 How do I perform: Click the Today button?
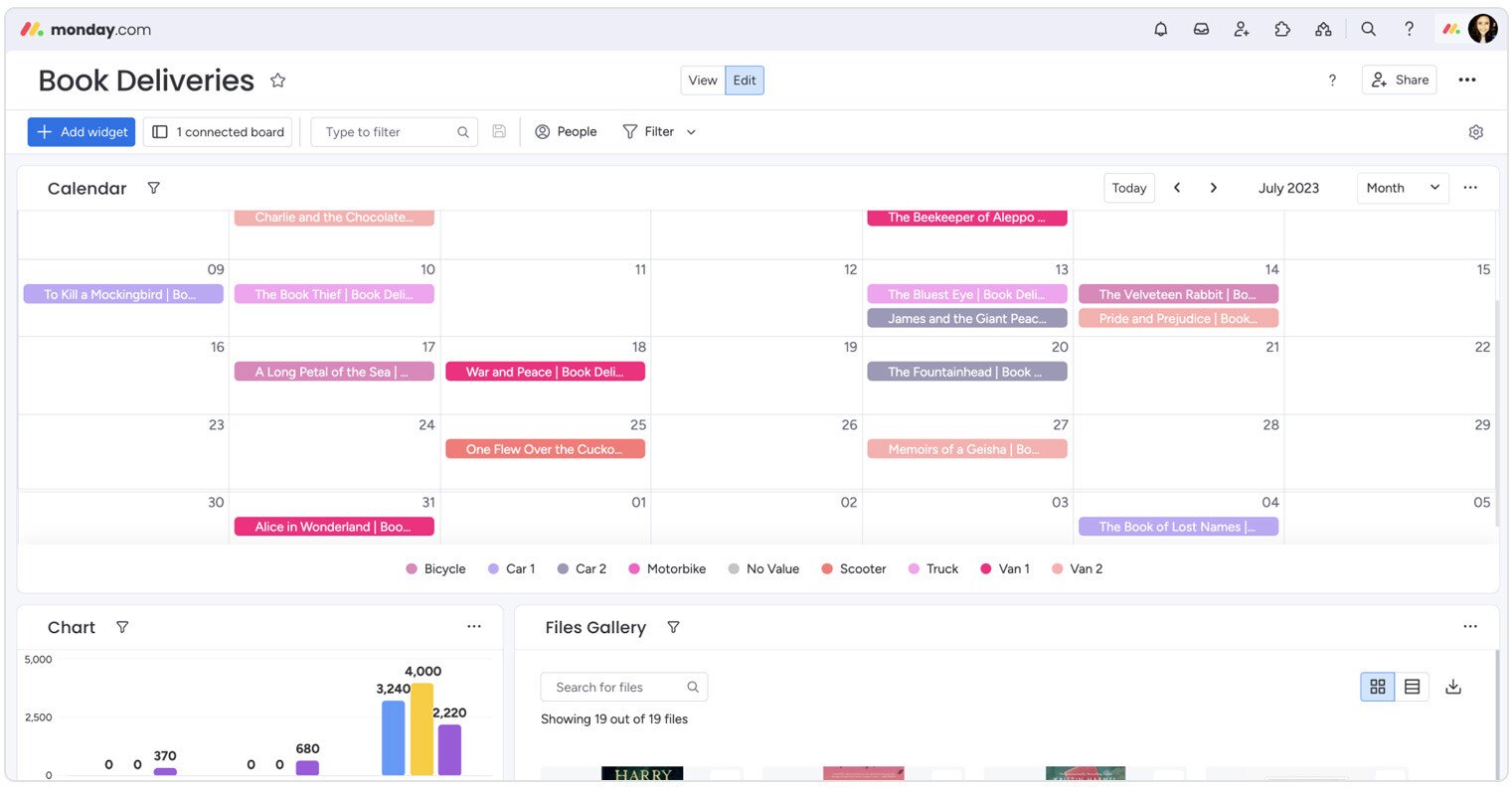[x=1128, y=187]
